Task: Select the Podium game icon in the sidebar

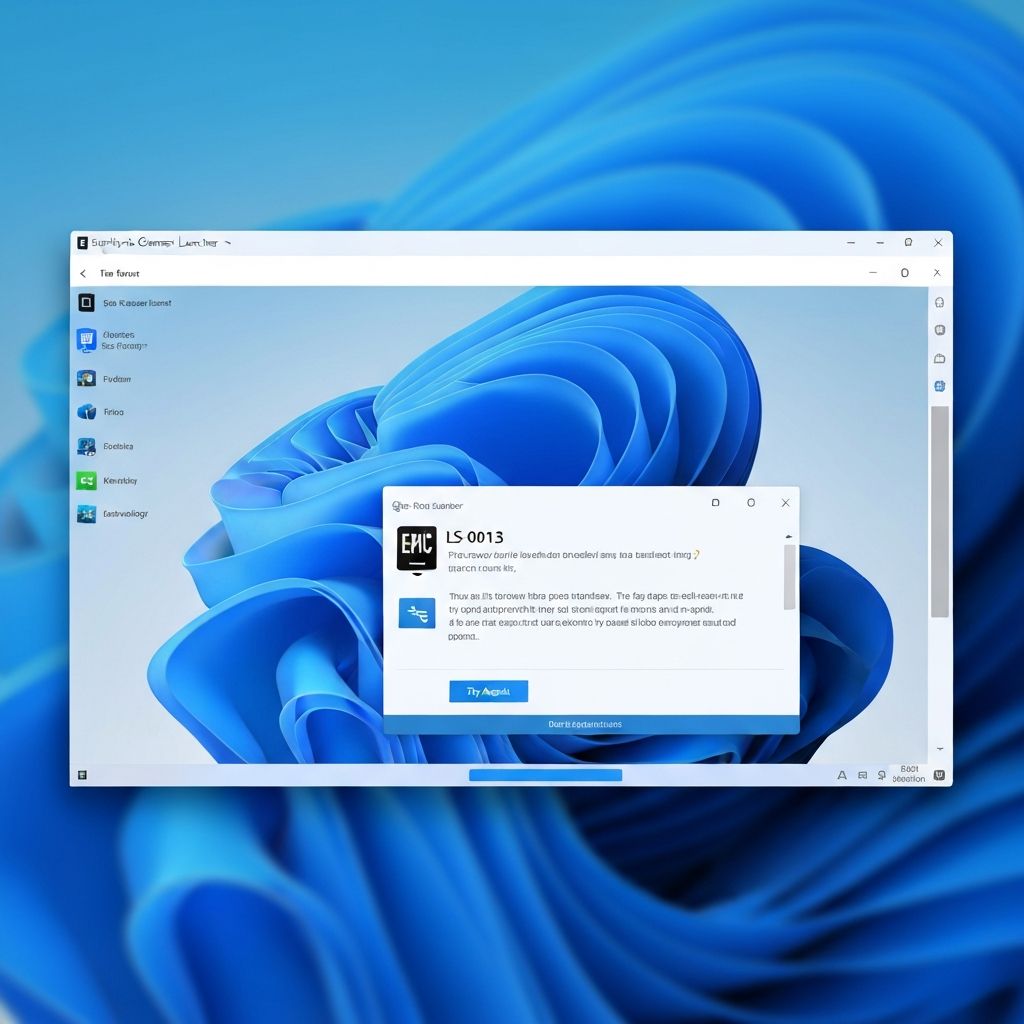Action: (86, 379)
